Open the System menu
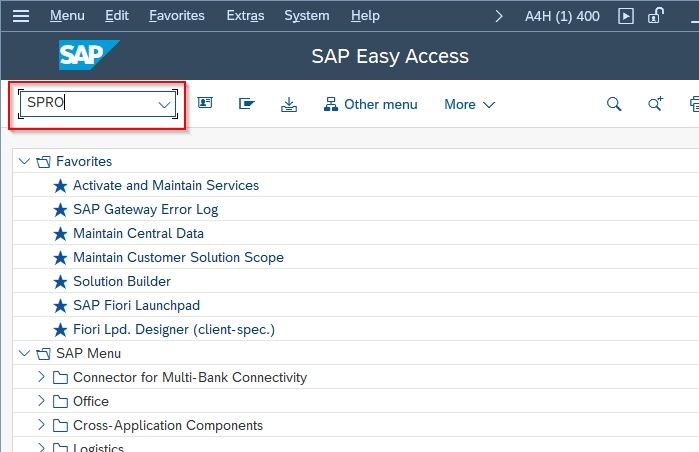This screenshot has height=452, width=699. point(307,16)
